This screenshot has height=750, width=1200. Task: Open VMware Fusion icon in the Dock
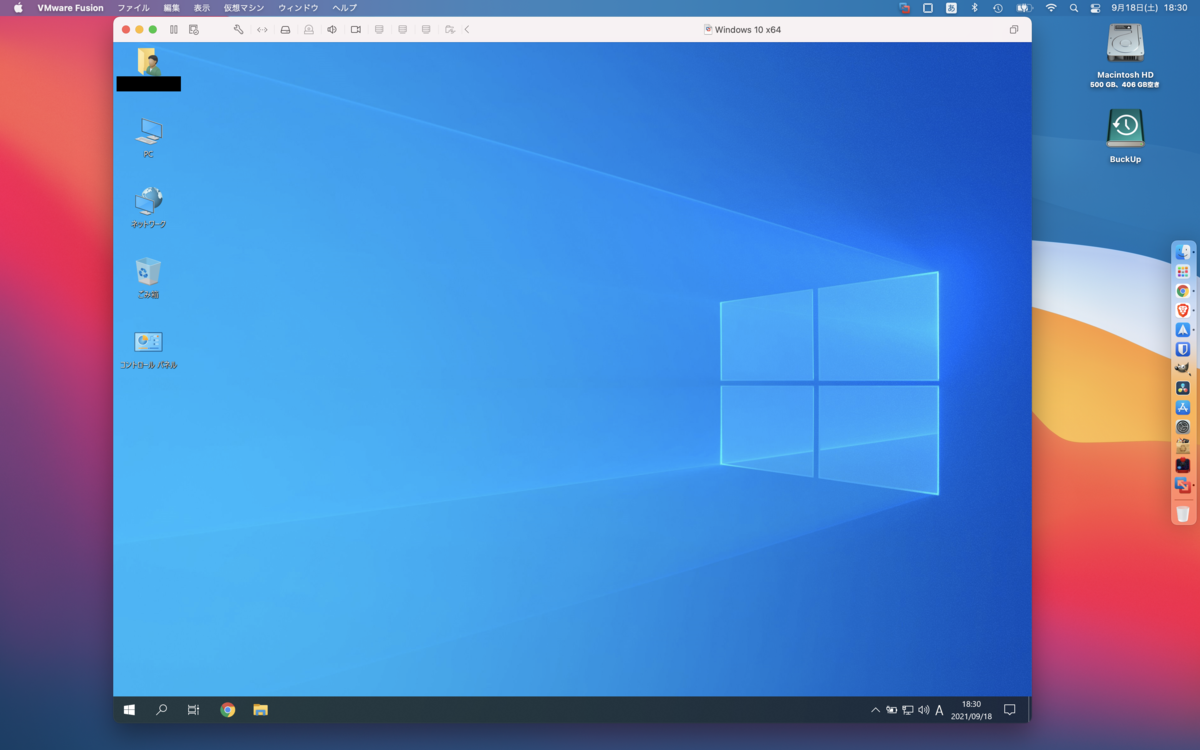coord(1183,485)
